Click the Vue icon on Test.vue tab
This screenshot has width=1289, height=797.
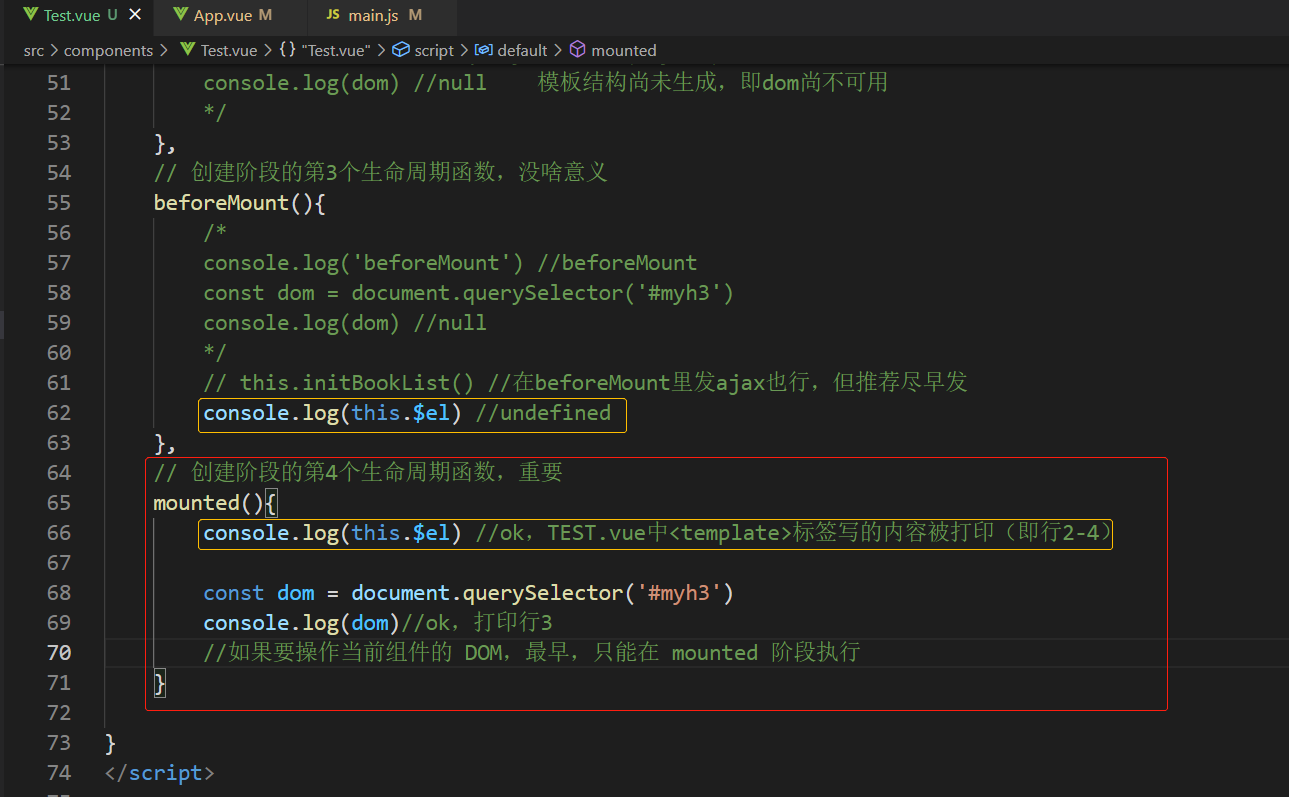click(30, 16)
